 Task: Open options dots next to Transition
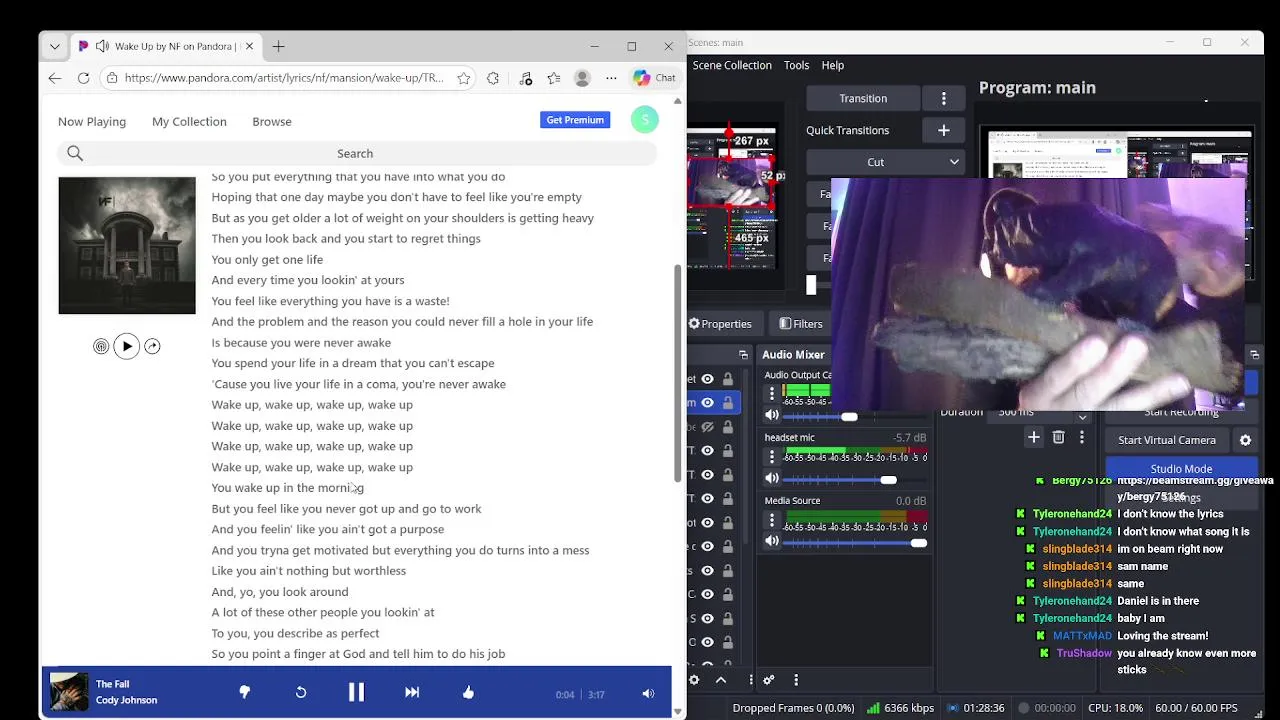(944, 98)
